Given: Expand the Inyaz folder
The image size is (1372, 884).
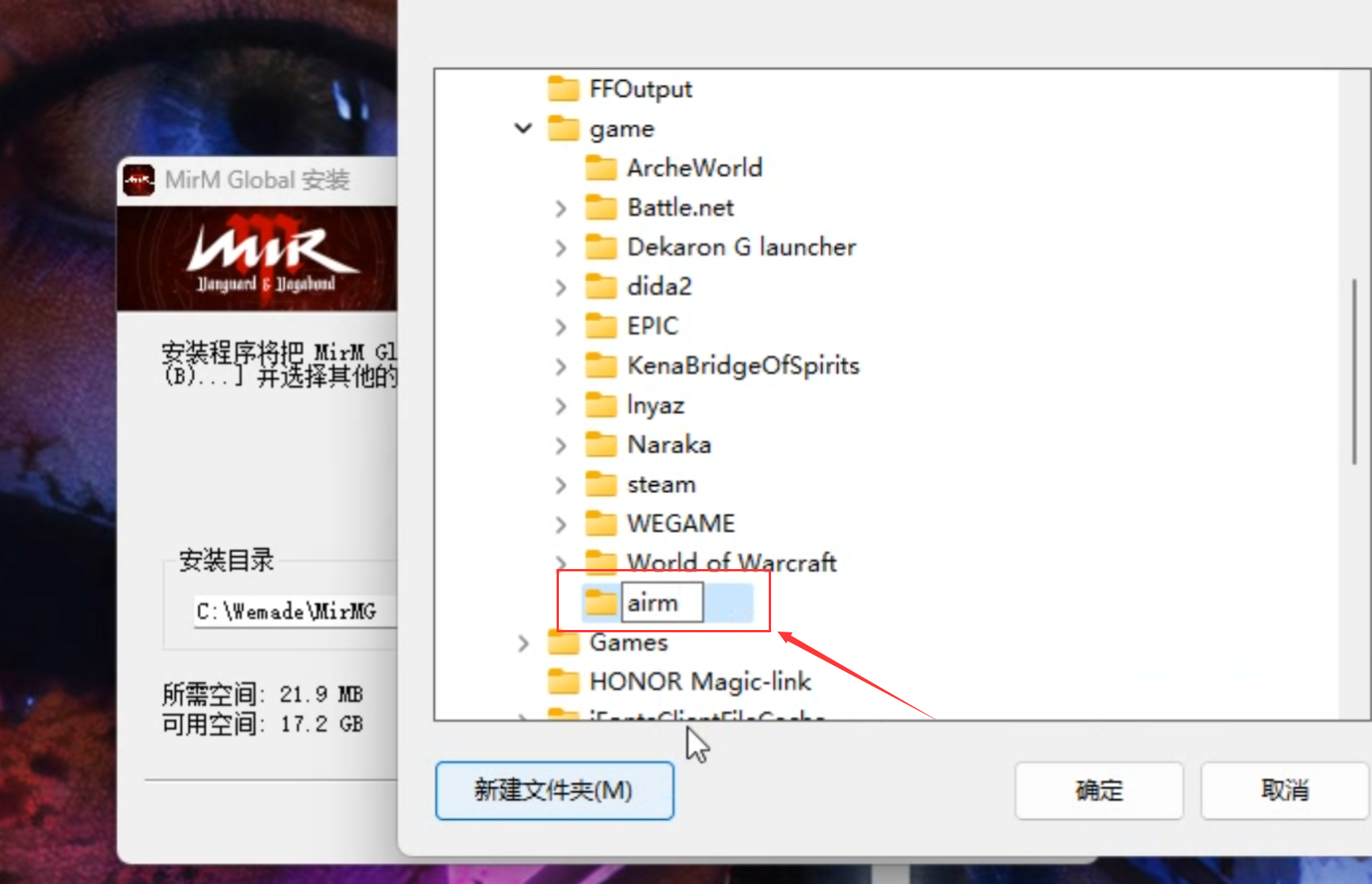Looking at the screenshot, I should pyautogui.click(x=561, y=406).
